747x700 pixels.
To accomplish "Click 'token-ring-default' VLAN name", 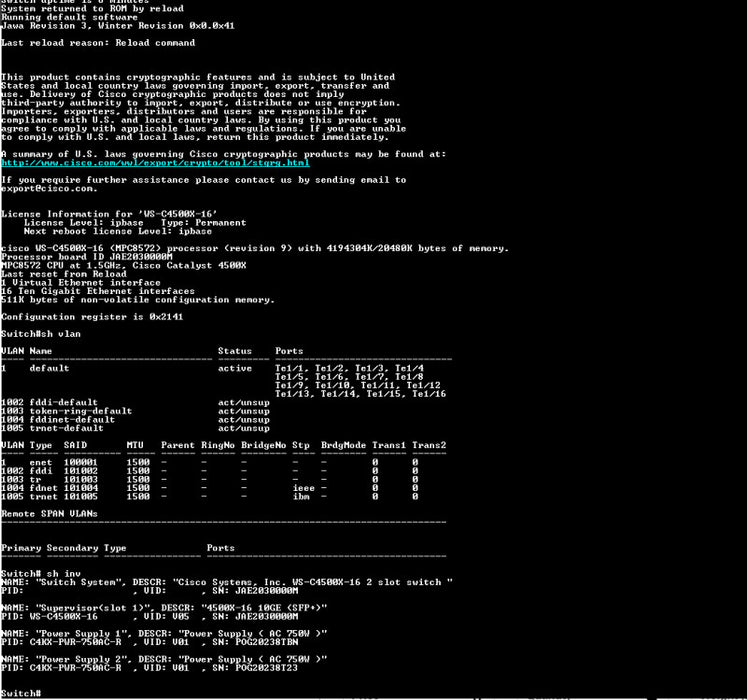I will (x=81, y=411).
